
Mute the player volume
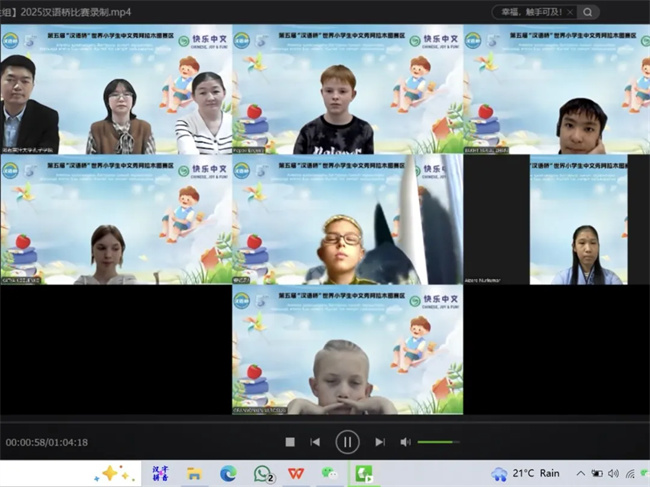[405, 442]
